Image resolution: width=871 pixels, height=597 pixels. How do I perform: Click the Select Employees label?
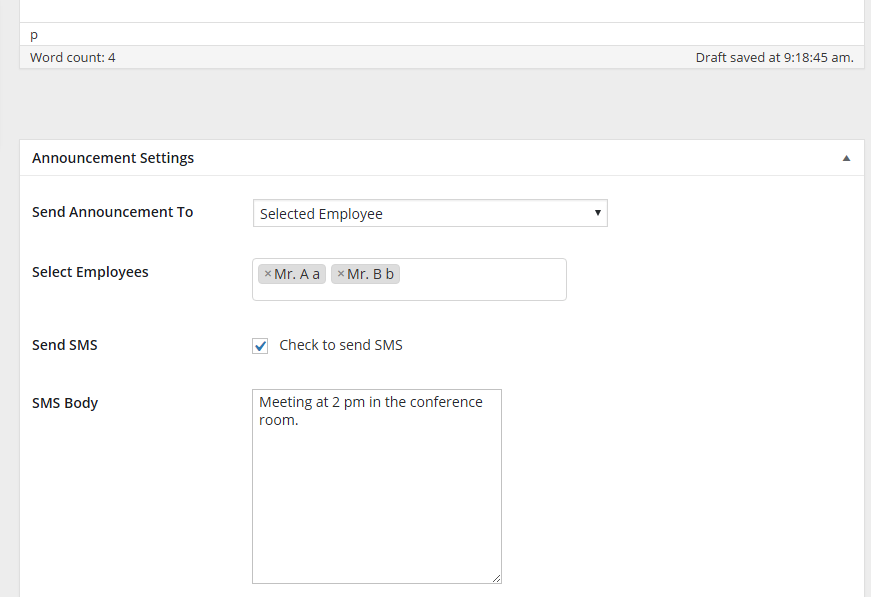coord(90,272)
